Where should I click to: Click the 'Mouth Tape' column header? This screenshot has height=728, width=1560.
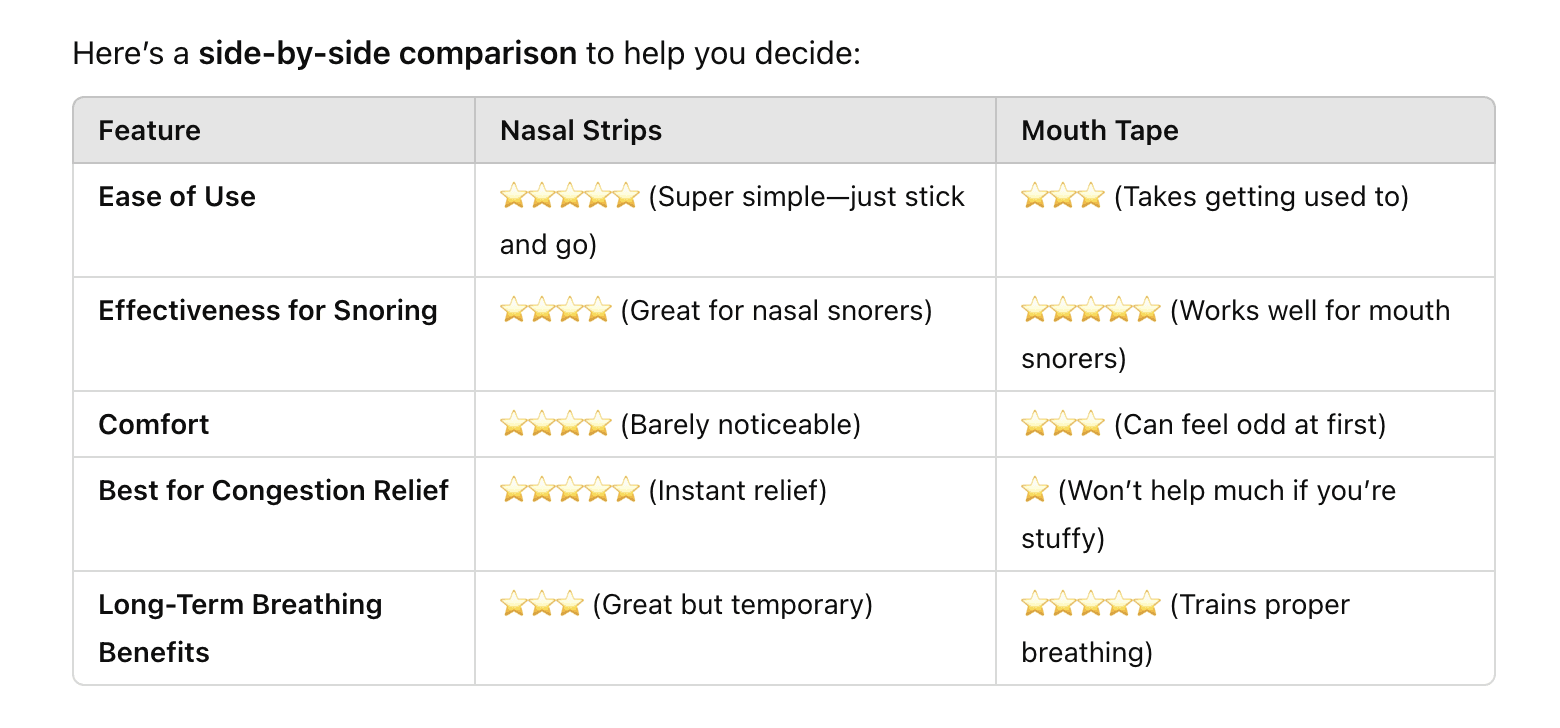point(1099,130)
